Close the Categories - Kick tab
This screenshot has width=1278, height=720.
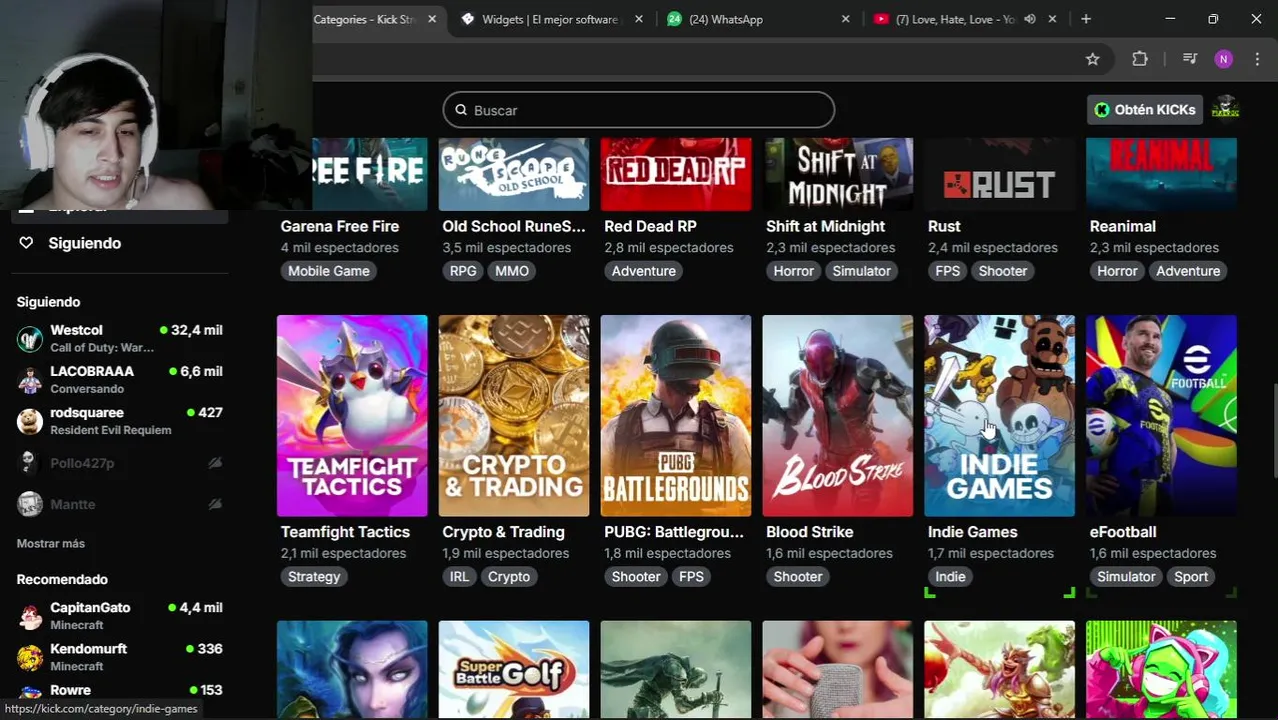click(432, 19)
